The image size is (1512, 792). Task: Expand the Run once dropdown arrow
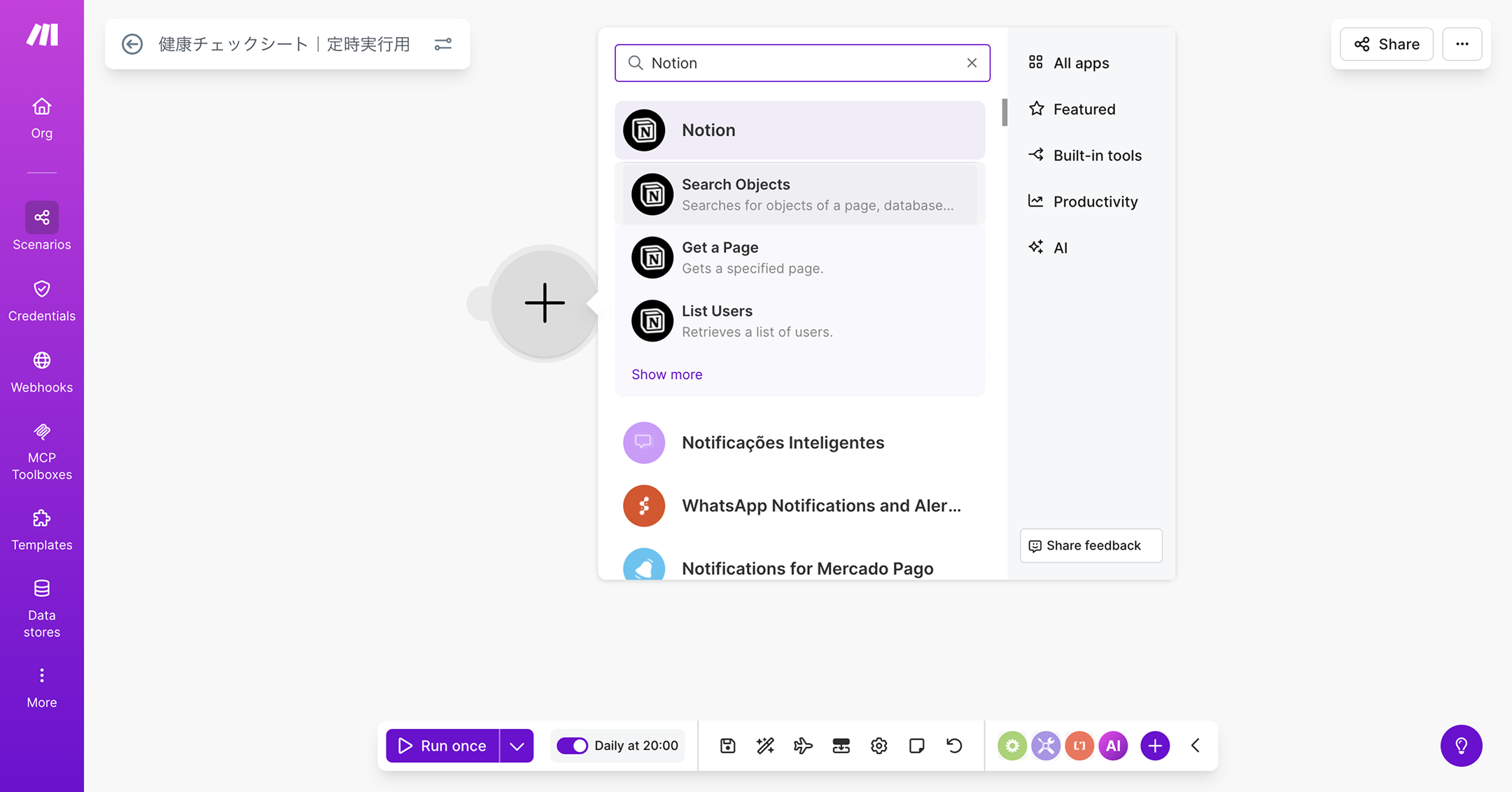coord(517,746)
